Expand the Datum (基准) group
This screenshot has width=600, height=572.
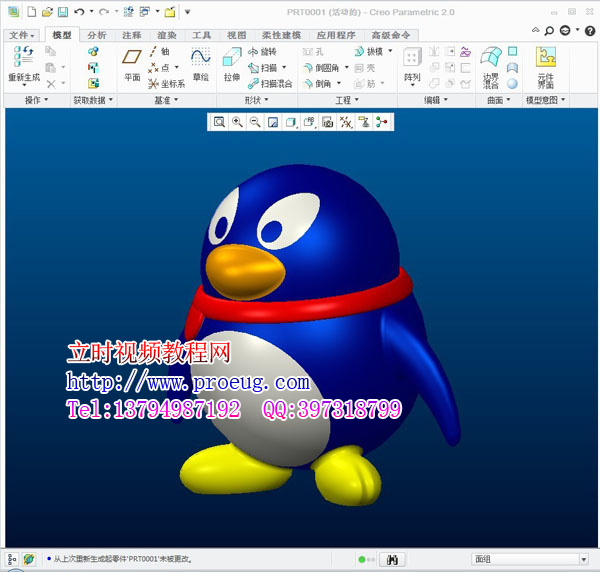pyautogui.click(x=166, y=100)
